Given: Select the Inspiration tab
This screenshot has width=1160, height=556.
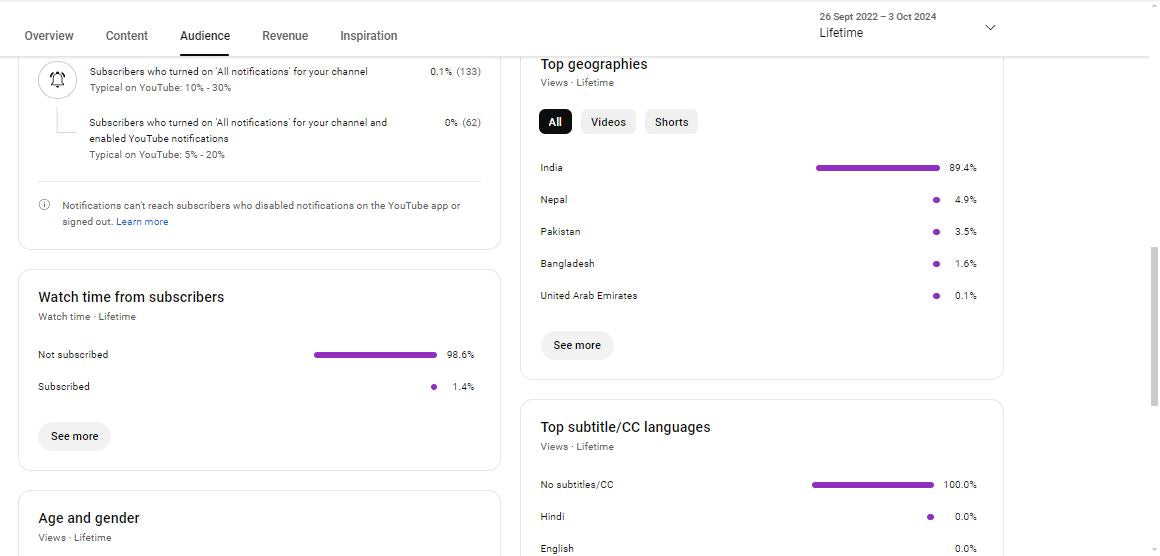Looking at the screenshot, I should point(368,36).
